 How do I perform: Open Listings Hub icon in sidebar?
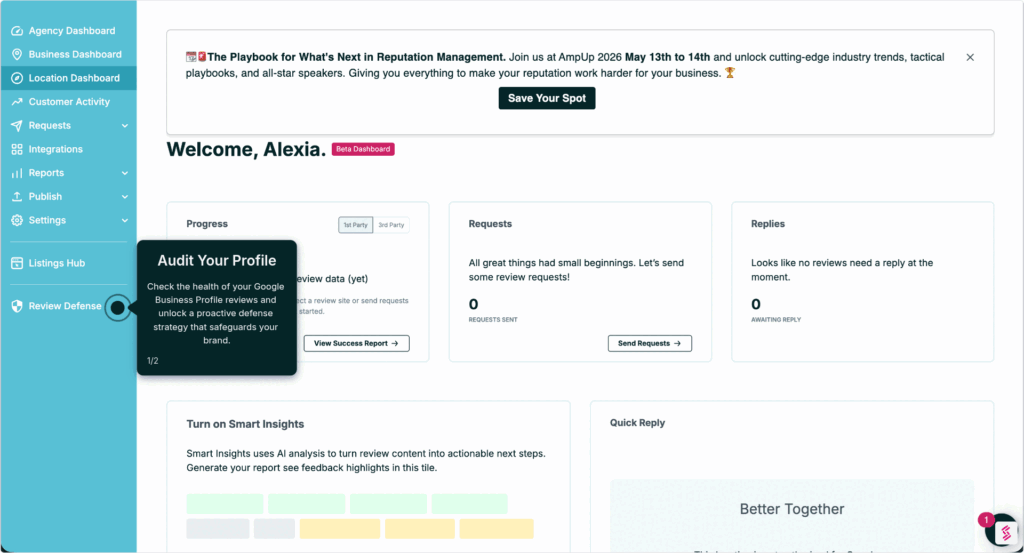(x=17, y=263)
